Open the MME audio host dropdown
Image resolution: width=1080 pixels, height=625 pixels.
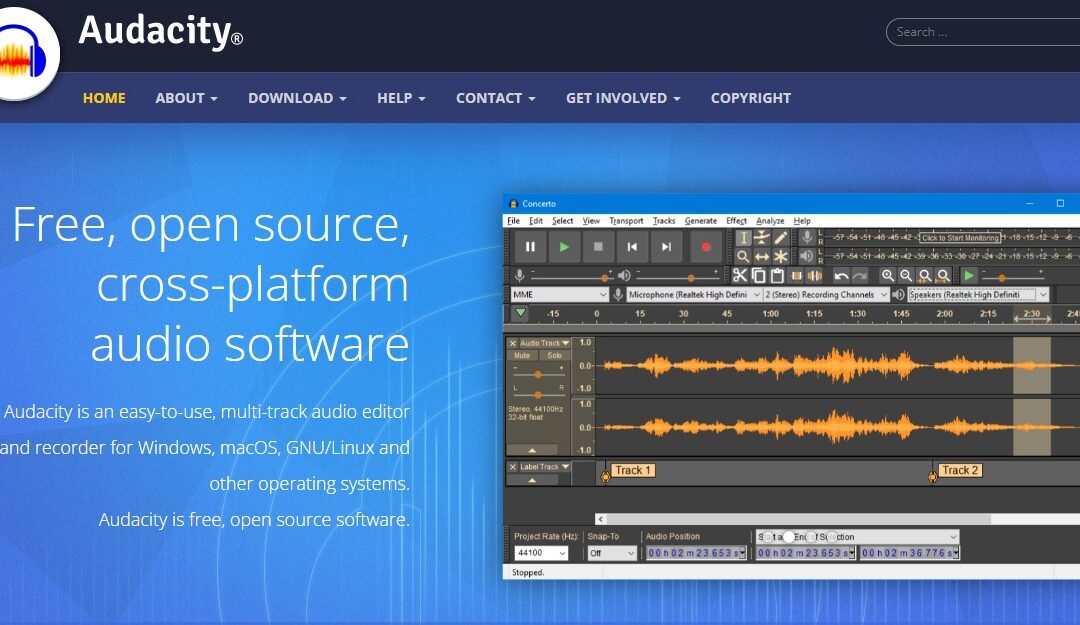click(559, 294)
